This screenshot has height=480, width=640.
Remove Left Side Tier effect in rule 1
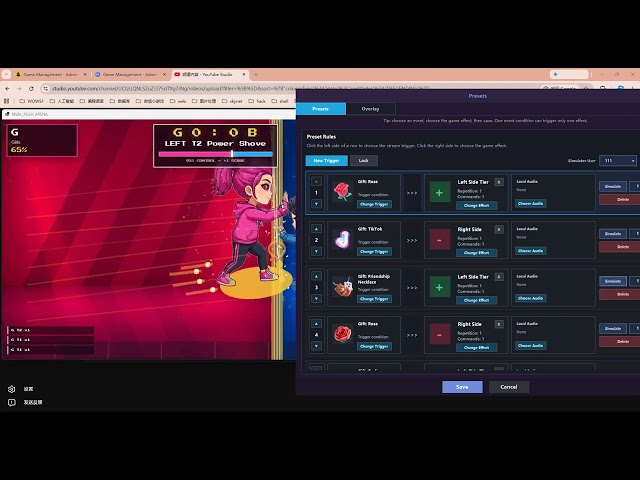(x=499, y=182)
